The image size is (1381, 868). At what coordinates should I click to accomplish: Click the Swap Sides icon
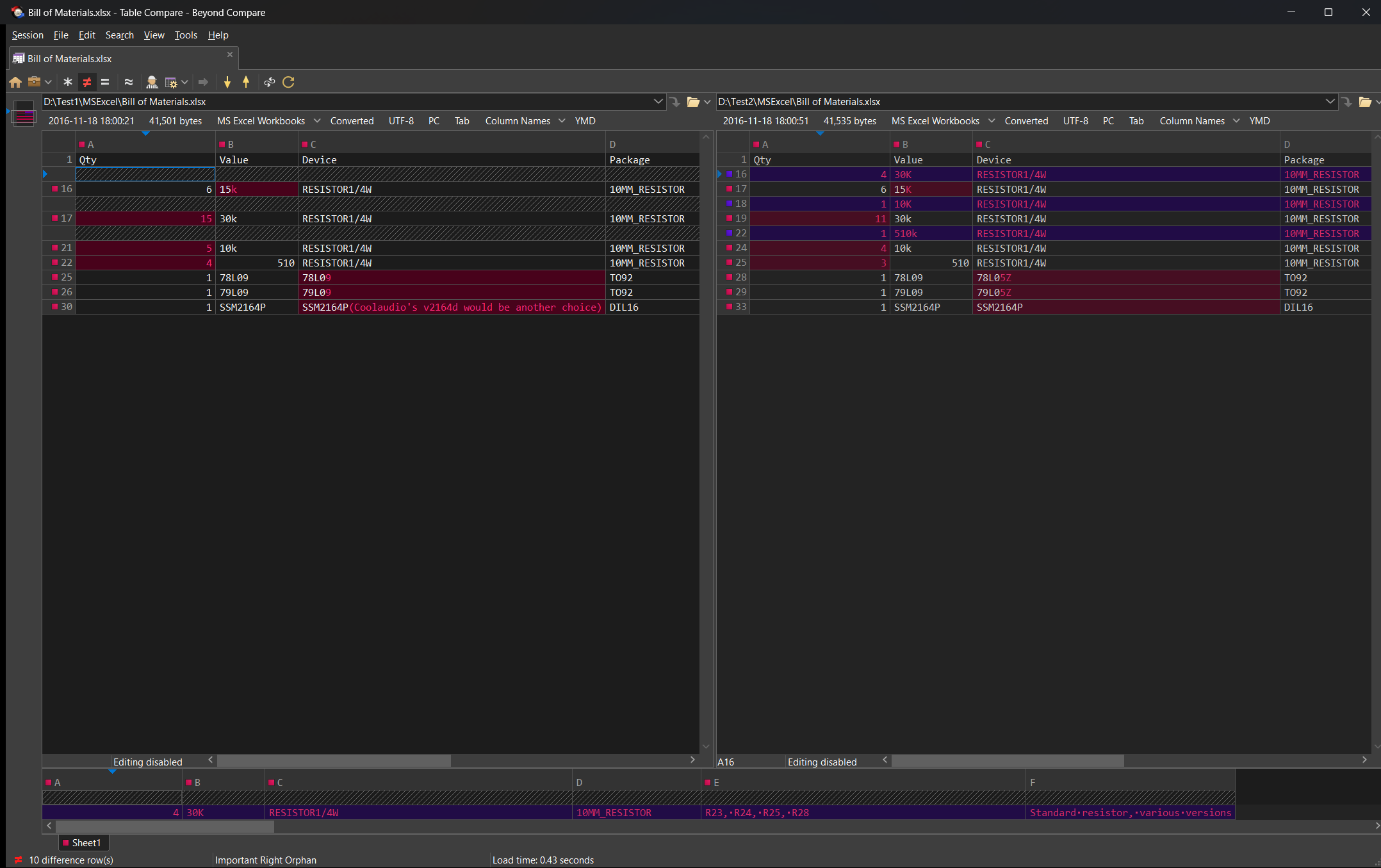pos(270,82)
